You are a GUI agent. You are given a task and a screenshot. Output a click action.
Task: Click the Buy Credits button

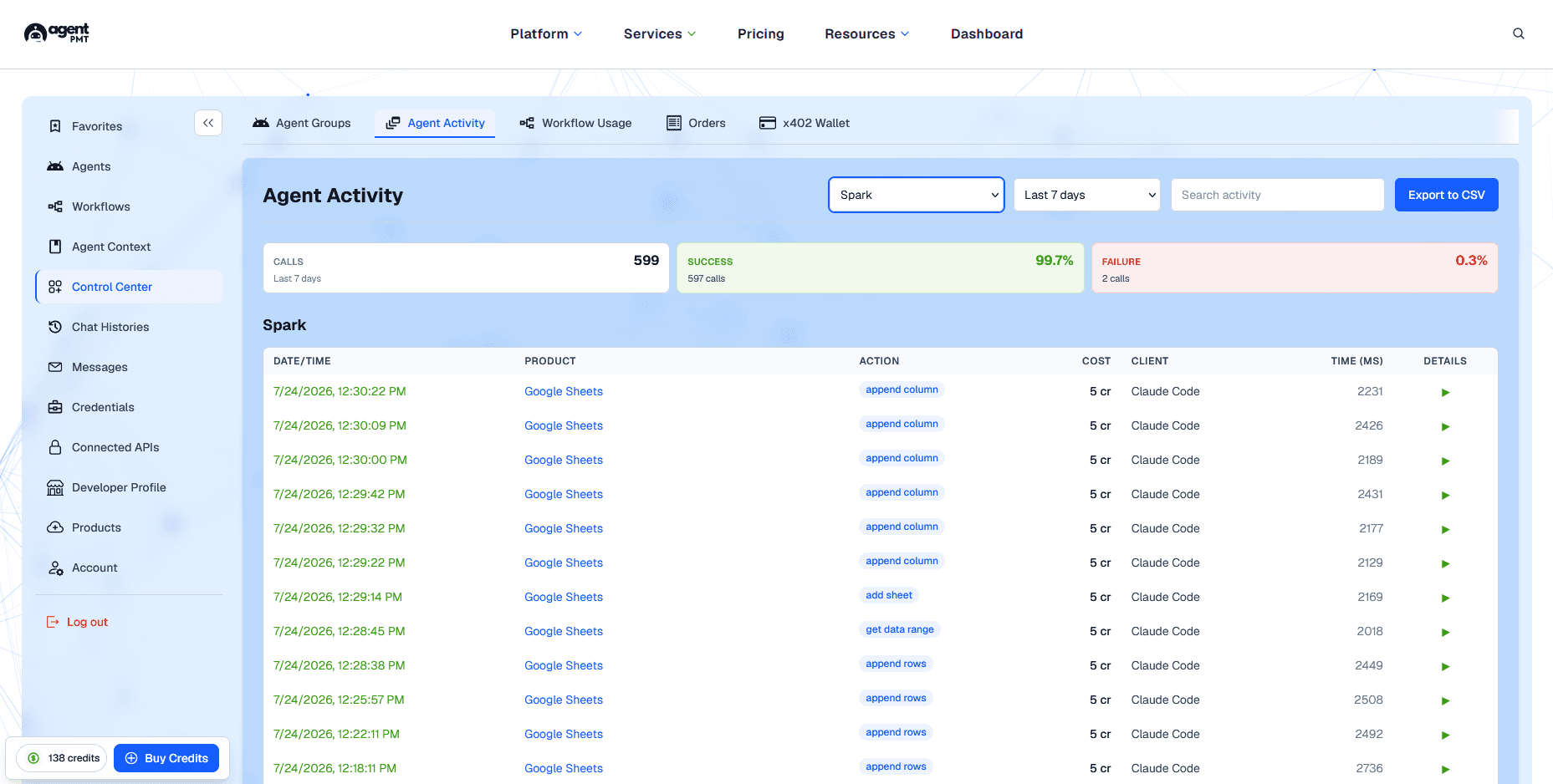[x=166, y=758]
